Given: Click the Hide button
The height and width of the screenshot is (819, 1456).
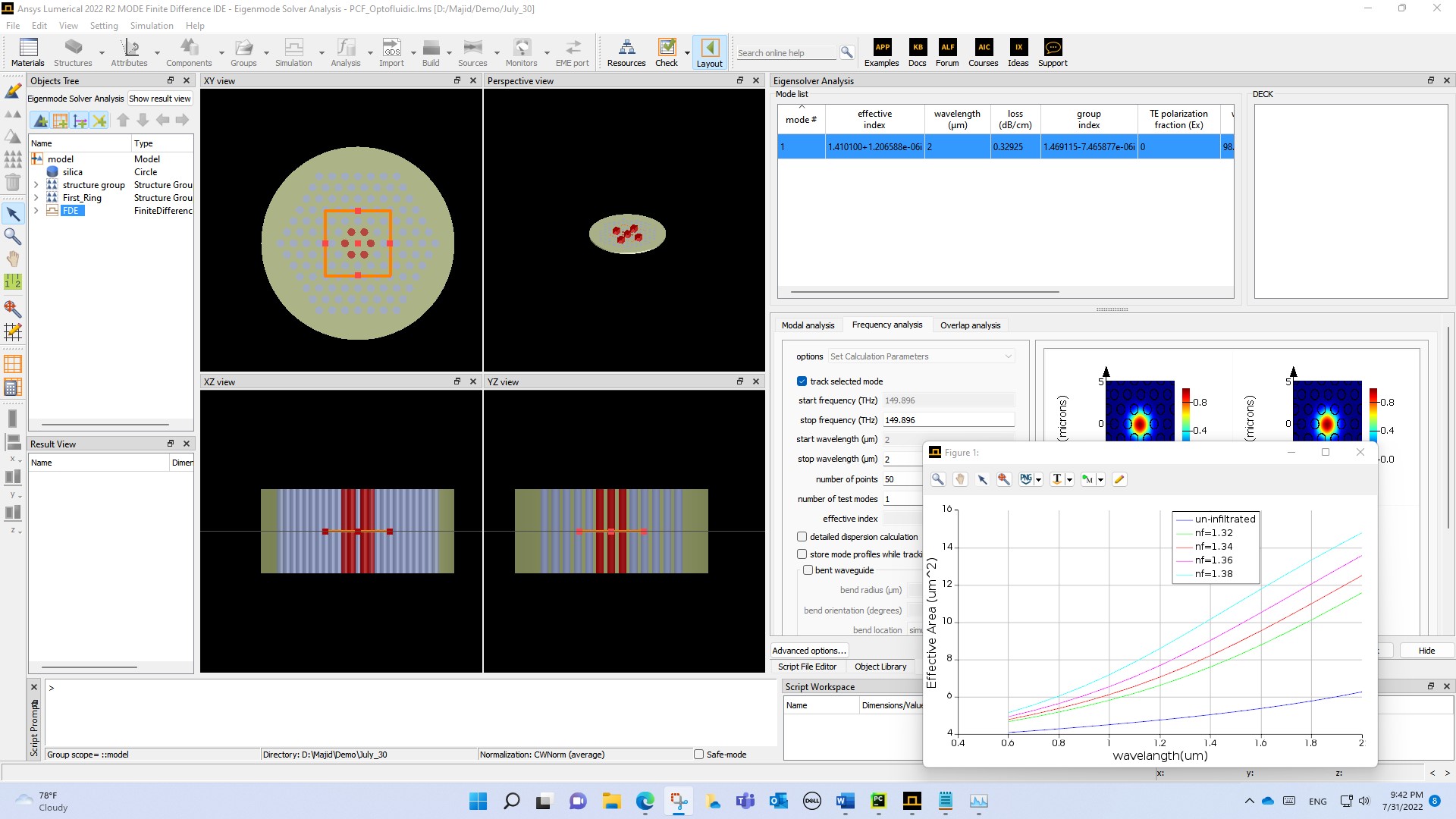Looking at the screenshot, I should pos(1426,651).
